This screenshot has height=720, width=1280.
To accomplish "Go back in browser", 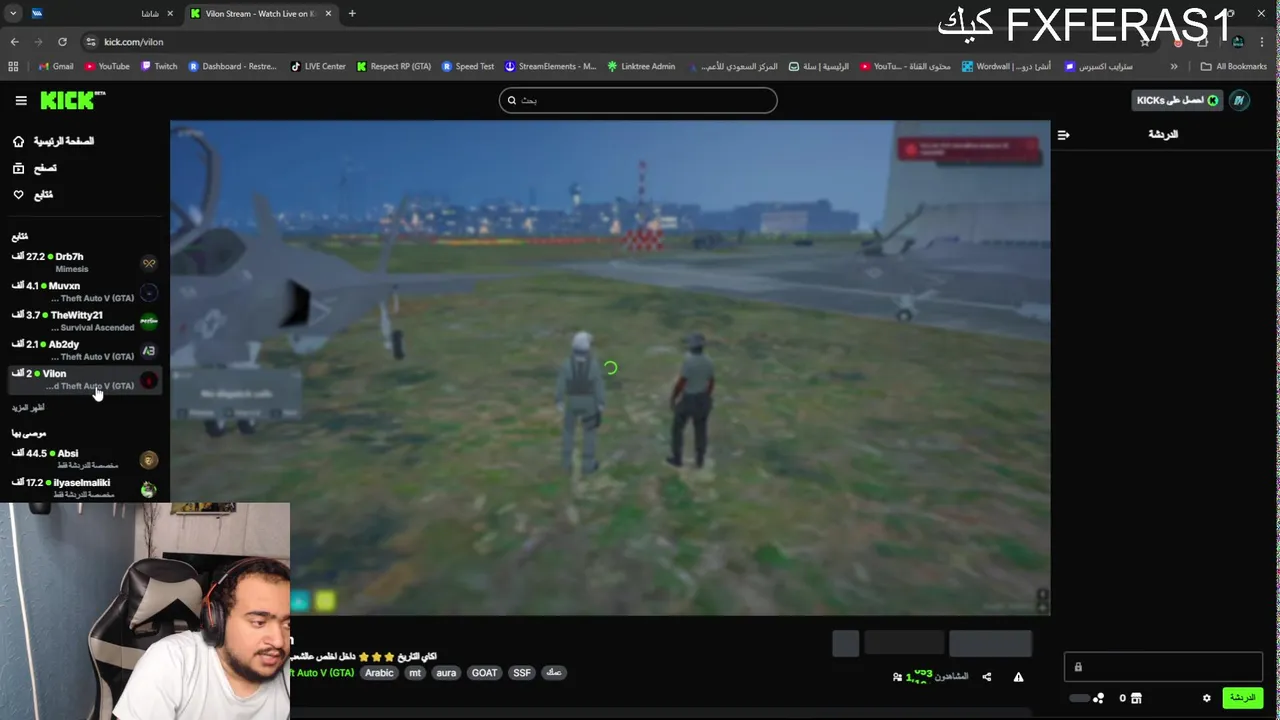I will tap(14, 42).
